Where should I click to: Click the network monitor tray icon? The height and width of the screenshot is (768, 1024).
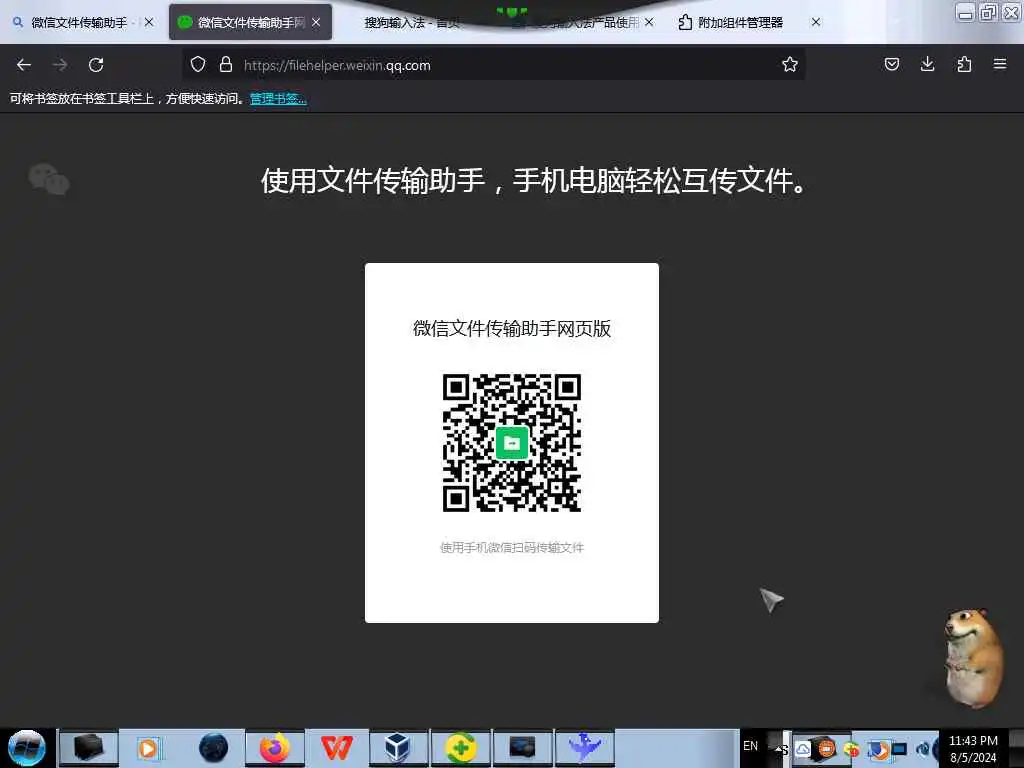coord(900,749)
